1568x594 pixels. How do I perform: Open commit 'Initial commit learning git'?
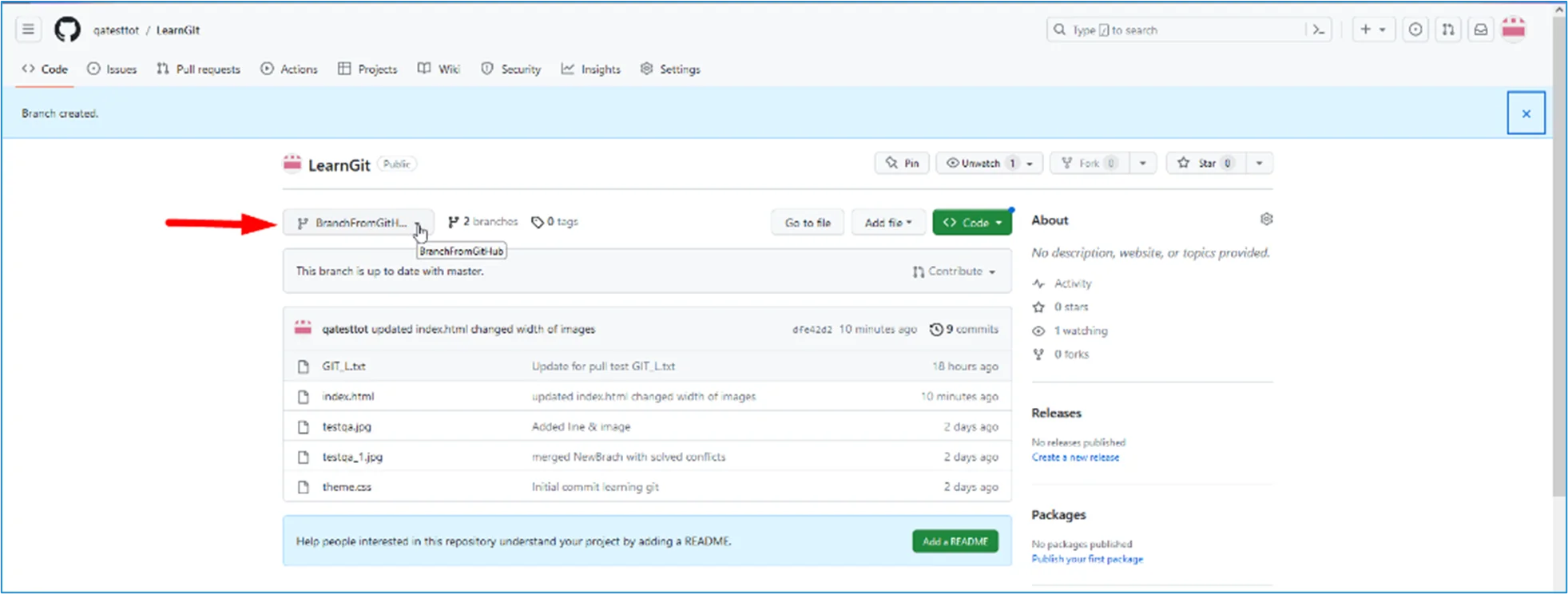tap(595, 487)
